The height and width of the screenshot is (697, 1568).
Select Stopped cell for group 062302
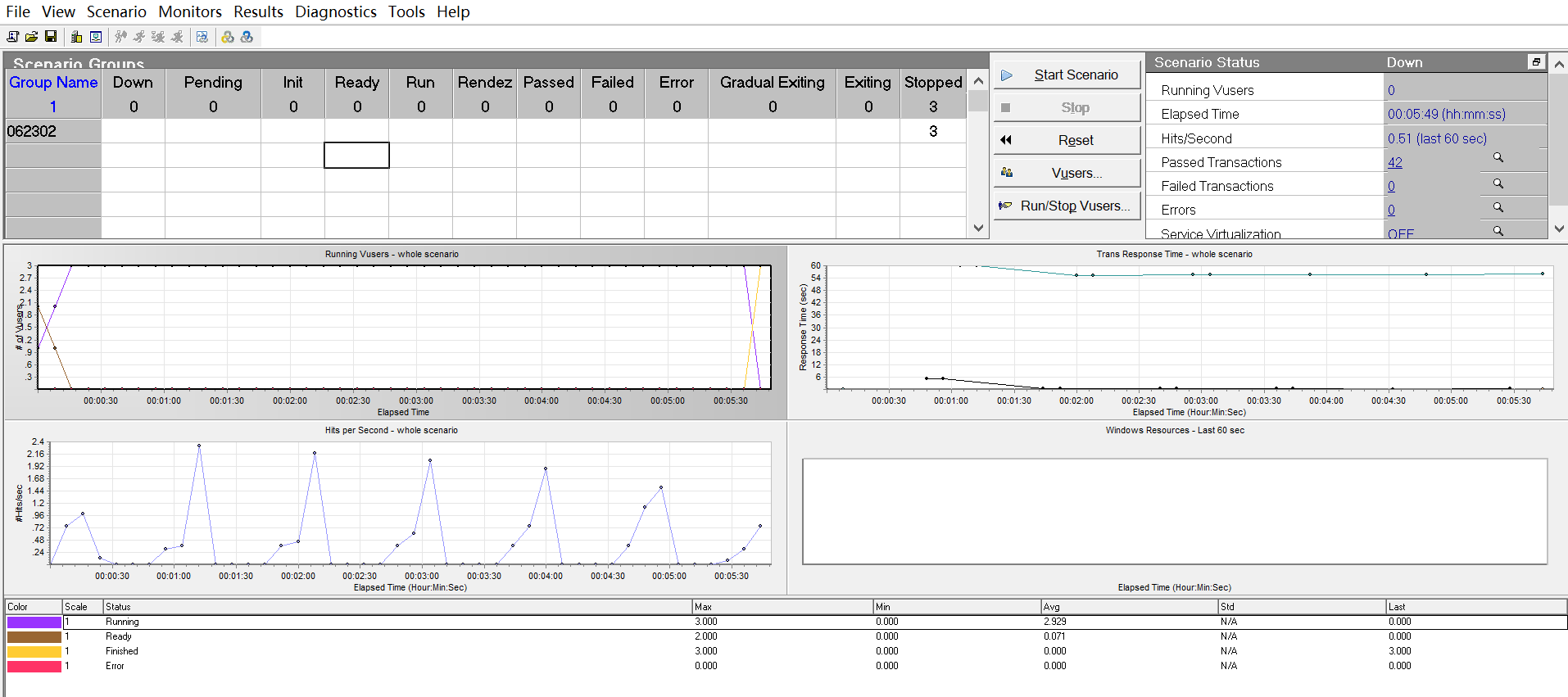click(933, 131)
